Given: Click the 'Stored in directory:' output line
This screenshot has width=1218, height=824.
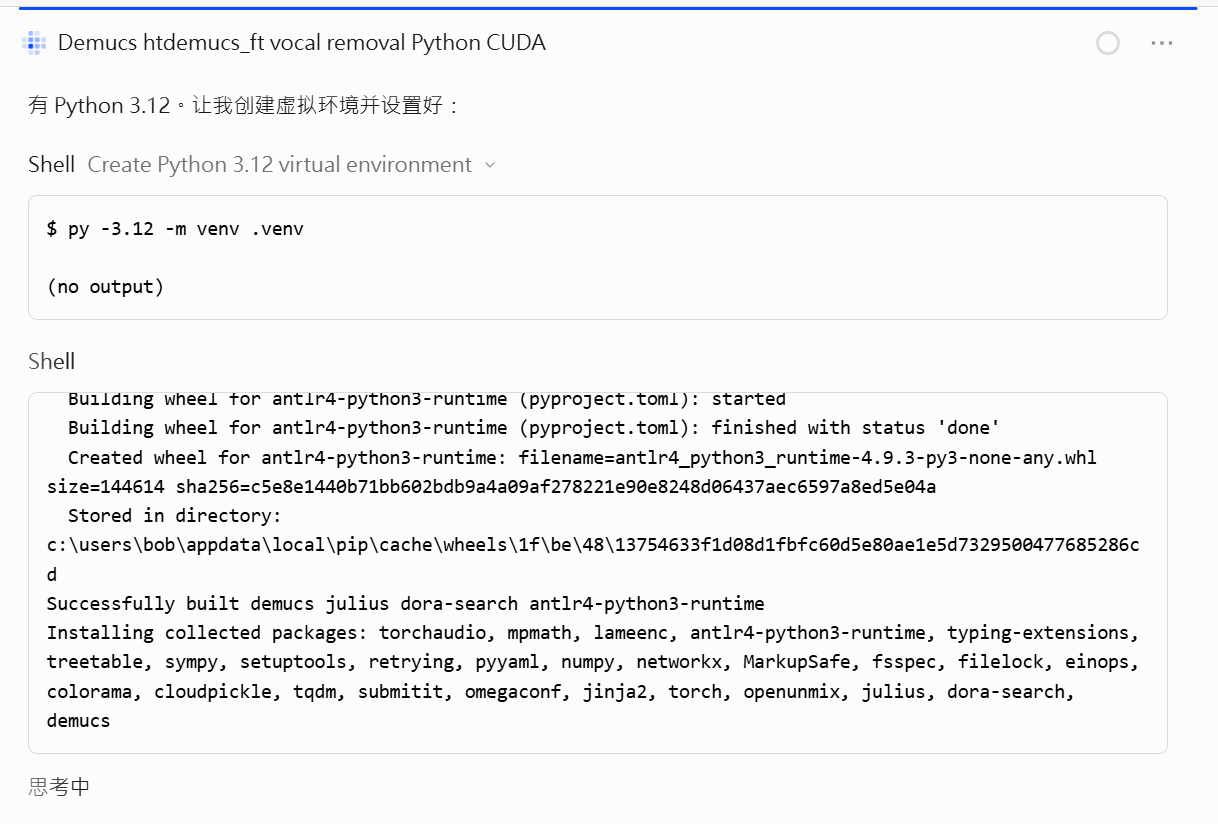Looking at the screenshot, I should [175, 516].
